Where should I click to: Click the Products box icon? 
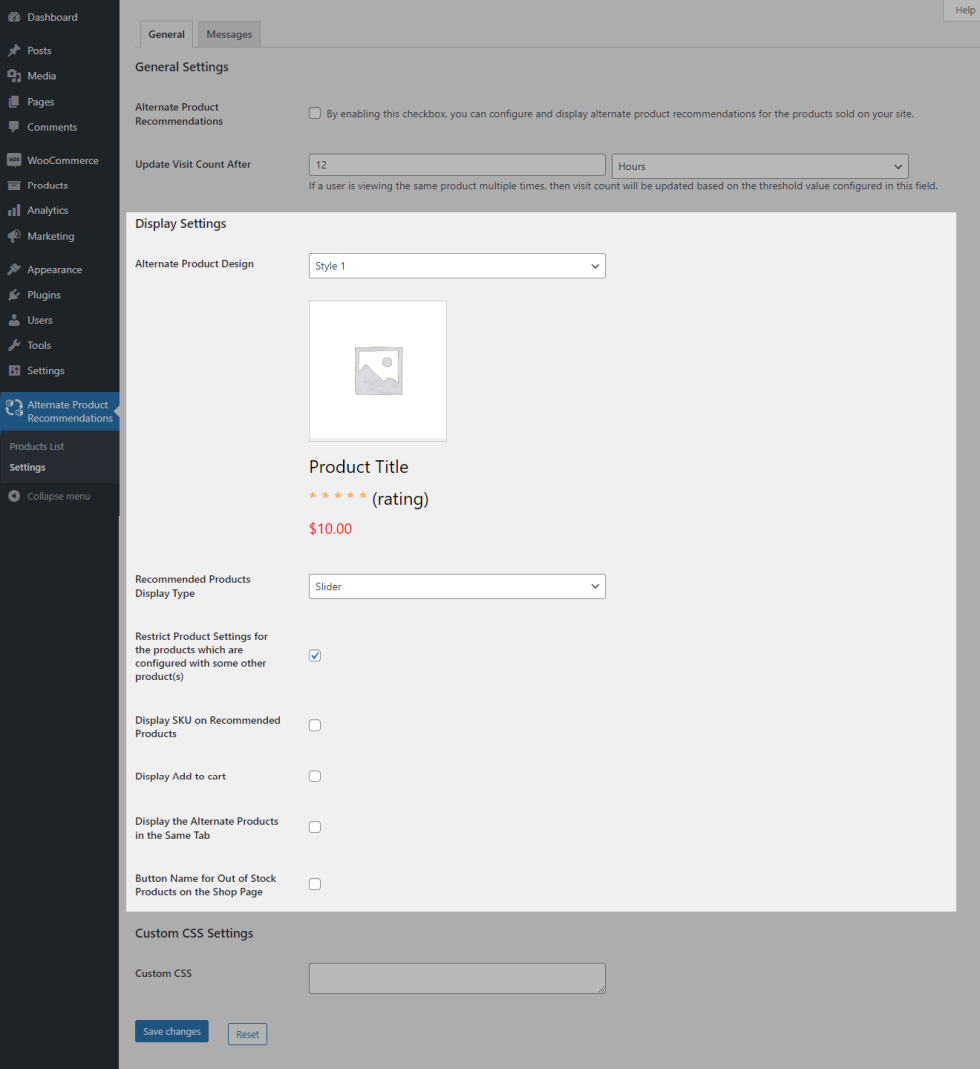14,185
